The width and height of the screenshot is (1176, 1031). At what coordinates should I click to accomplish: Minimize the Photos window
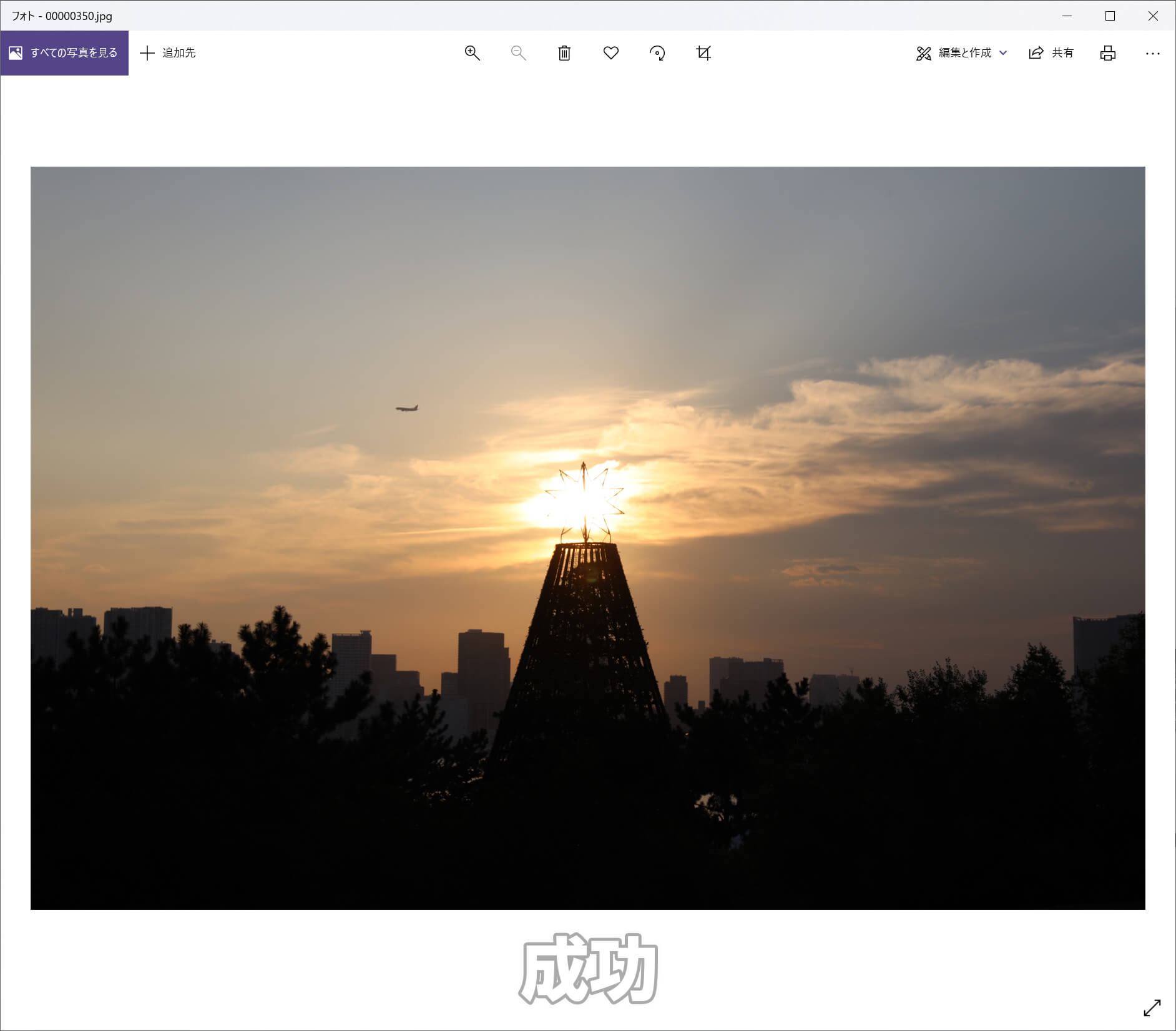[1067, 16]
